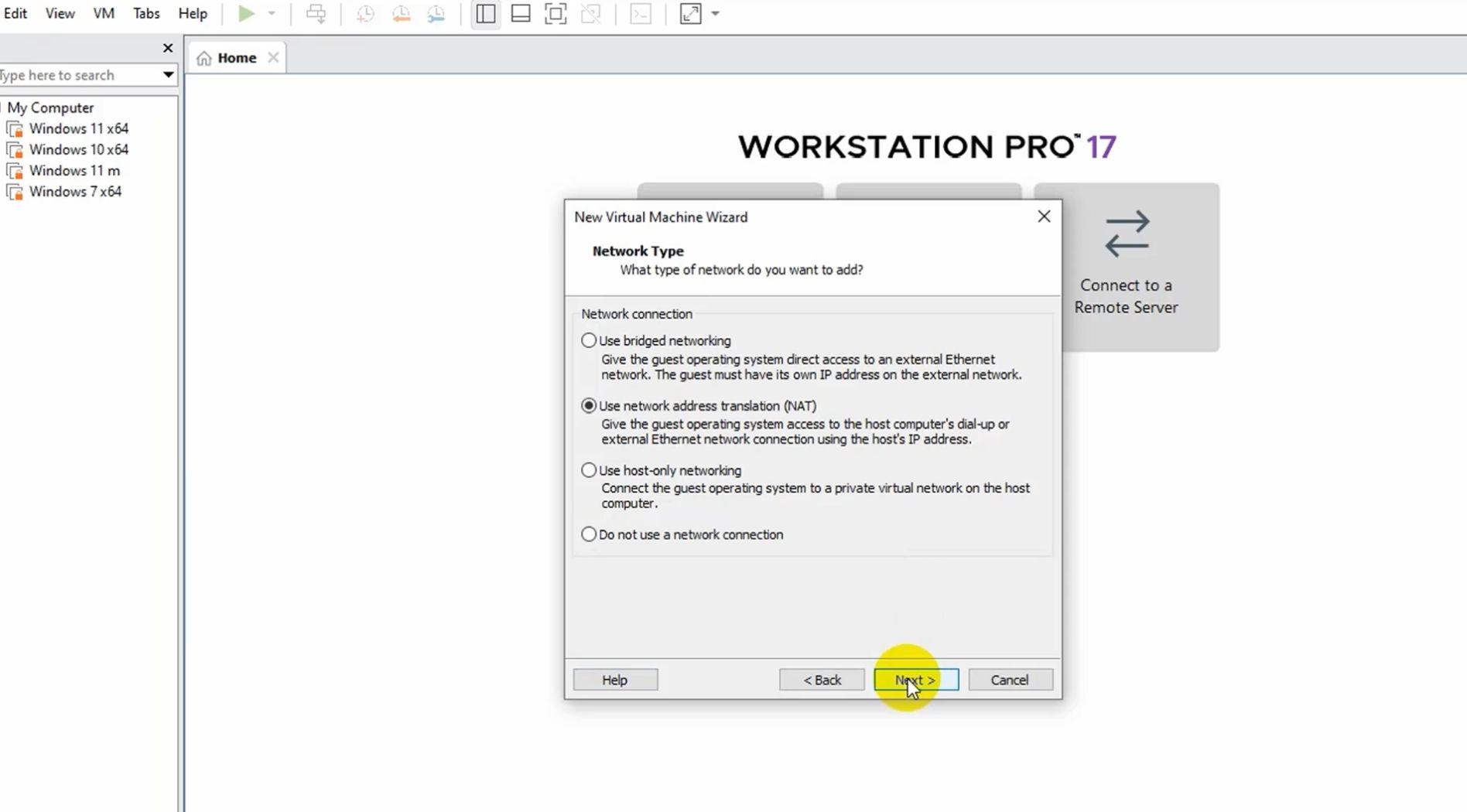This screenshot has width=1467, height=812.
Task: Click the Send Ctrl+Alt+Del toolbar icon
Action: (316, 14)
